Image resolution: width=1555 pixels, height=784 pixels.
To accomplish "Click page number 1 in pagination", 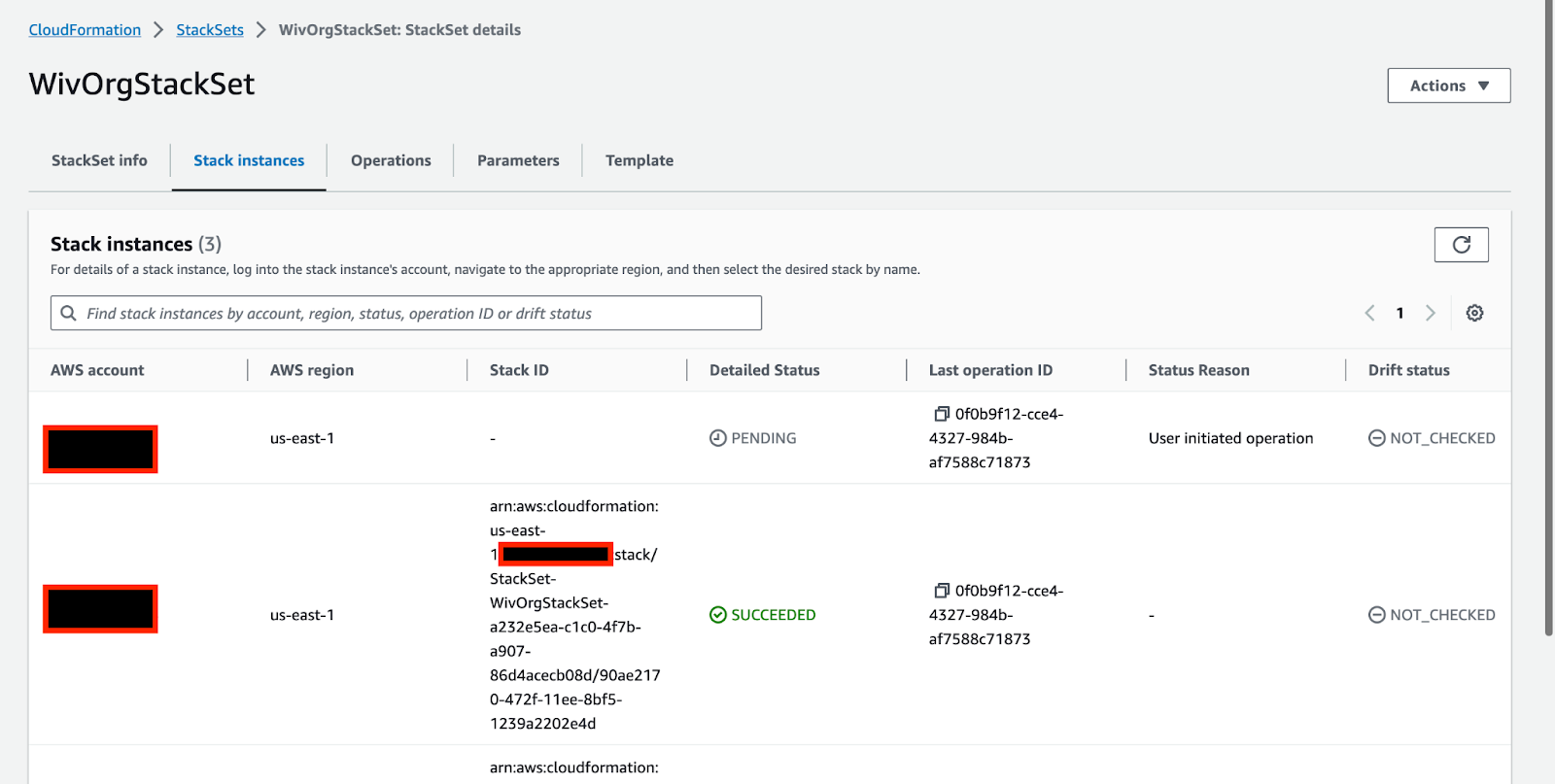I will pos(1399,313).
